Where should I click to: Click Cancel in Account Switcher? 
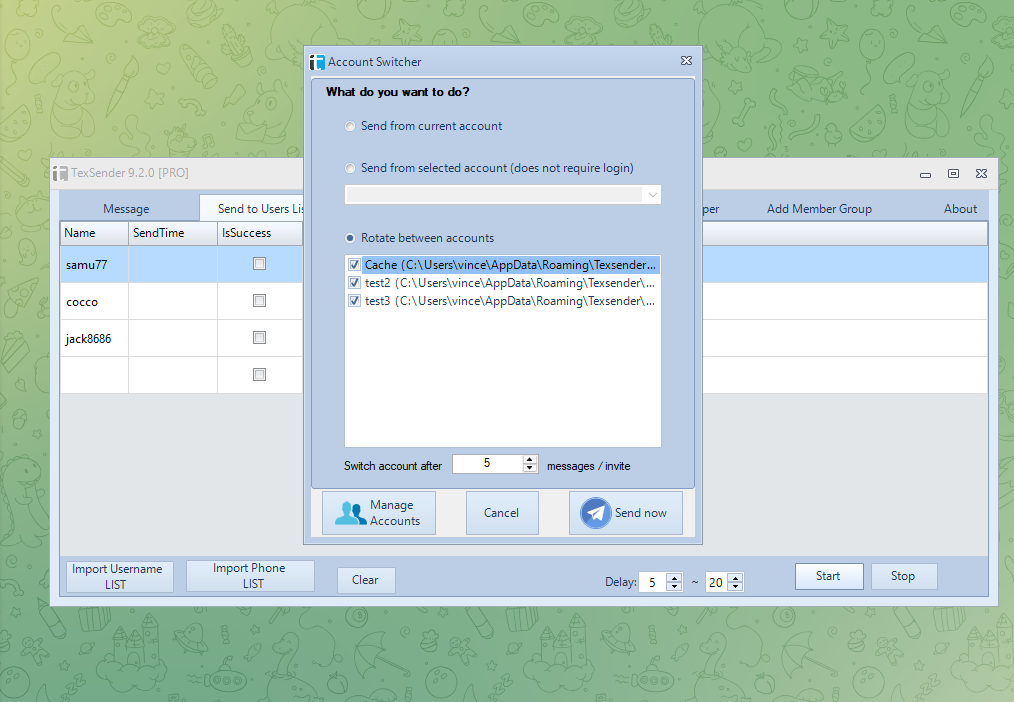(x=502, y=513)
